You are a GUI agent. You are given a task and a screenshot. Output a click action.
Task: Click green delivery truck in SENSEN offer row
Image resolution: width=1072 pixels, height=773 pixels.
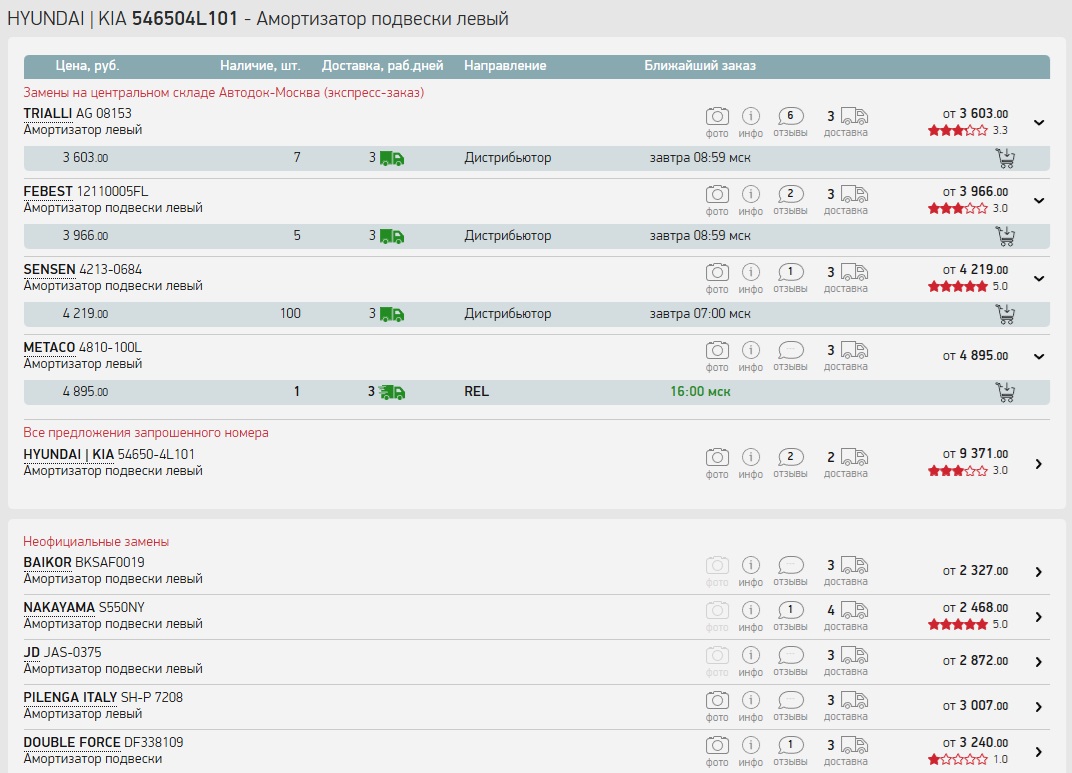tap(392, 314)
